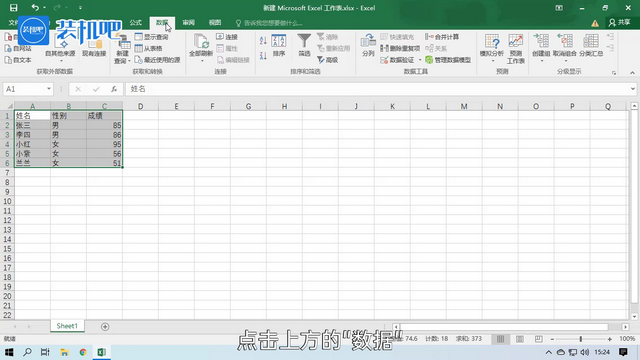This screenshot has width=640, height=360.
Task: Add a new sheet with plus icon
Action: 105,327
